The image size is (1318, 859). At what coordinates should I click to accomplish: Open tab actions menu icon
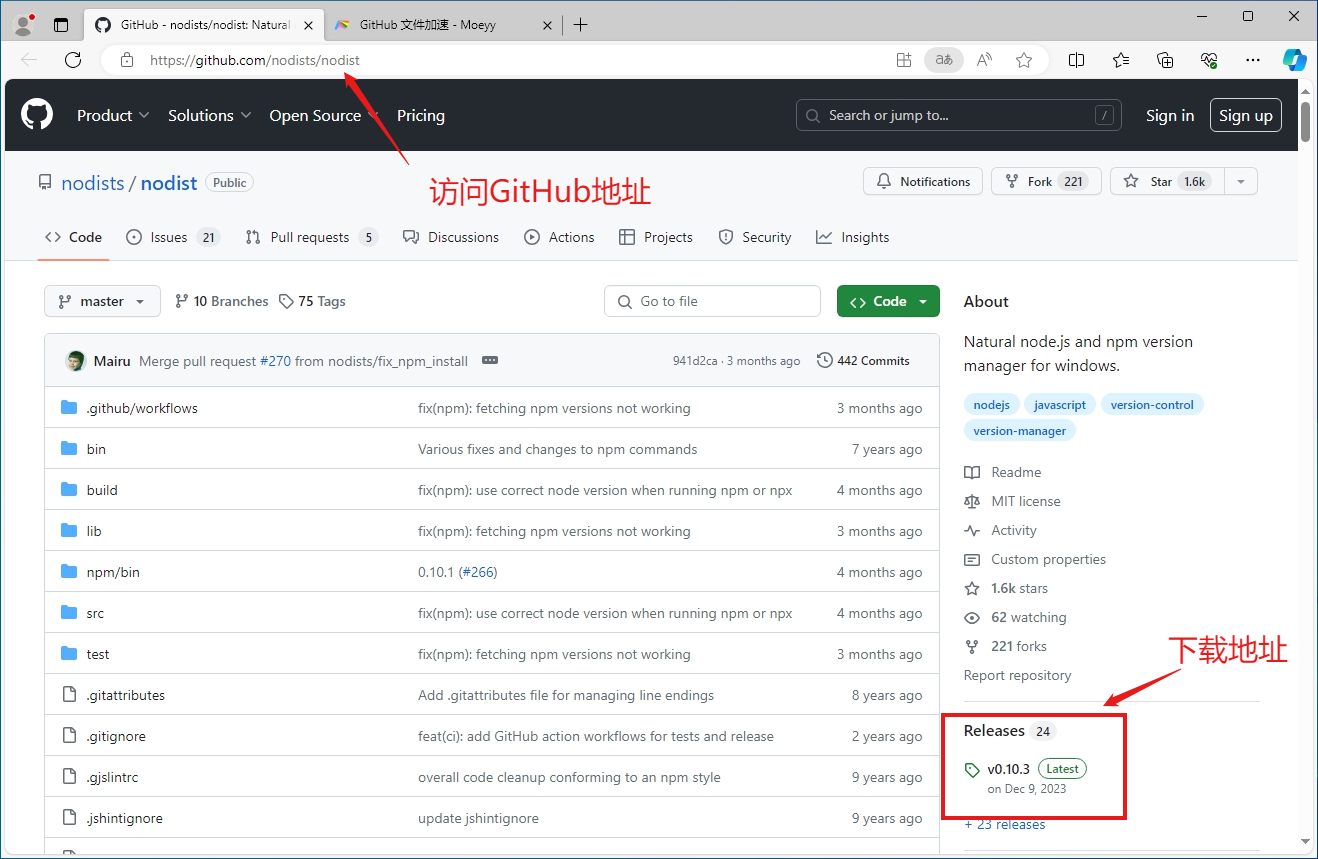(61, 25)
